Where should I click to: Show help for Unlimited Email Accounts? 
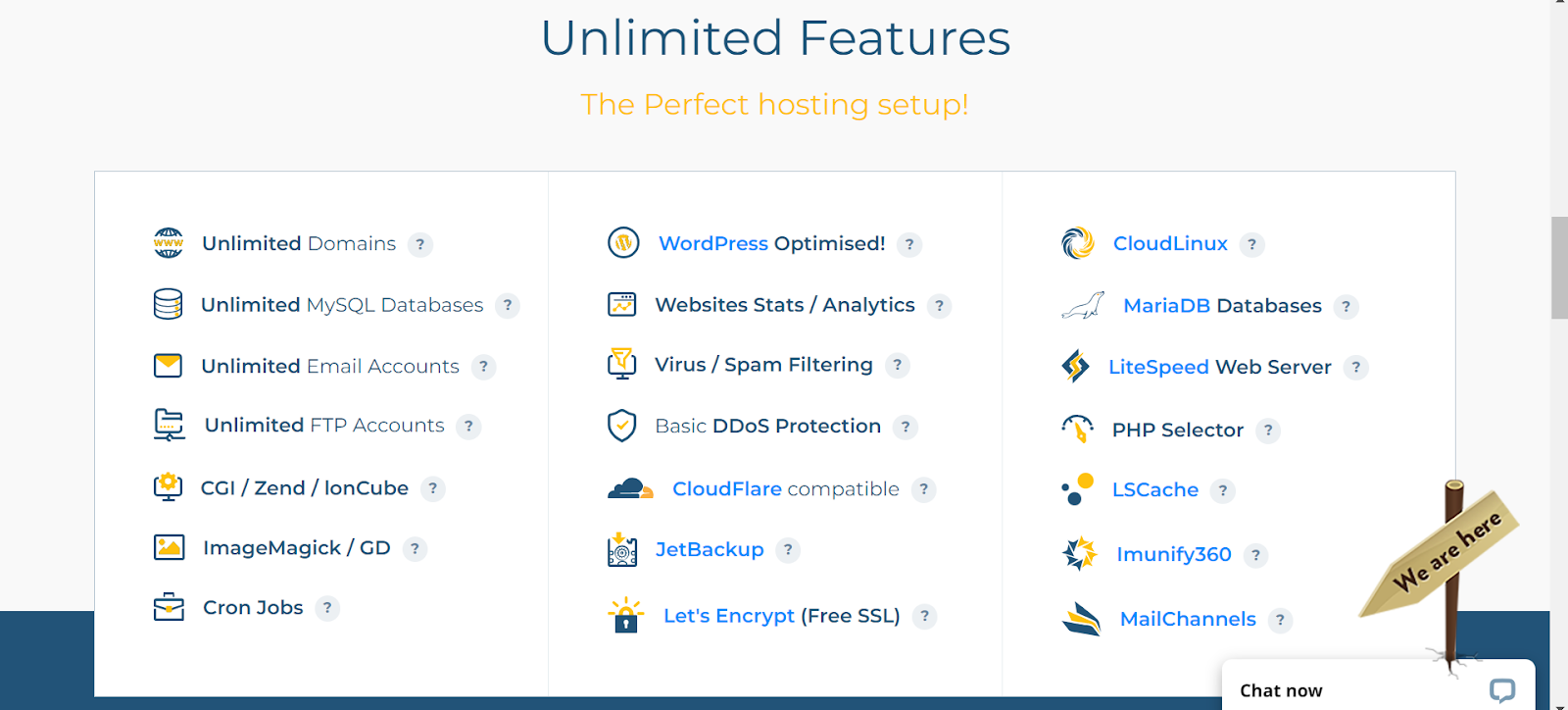tap(483, 367)
